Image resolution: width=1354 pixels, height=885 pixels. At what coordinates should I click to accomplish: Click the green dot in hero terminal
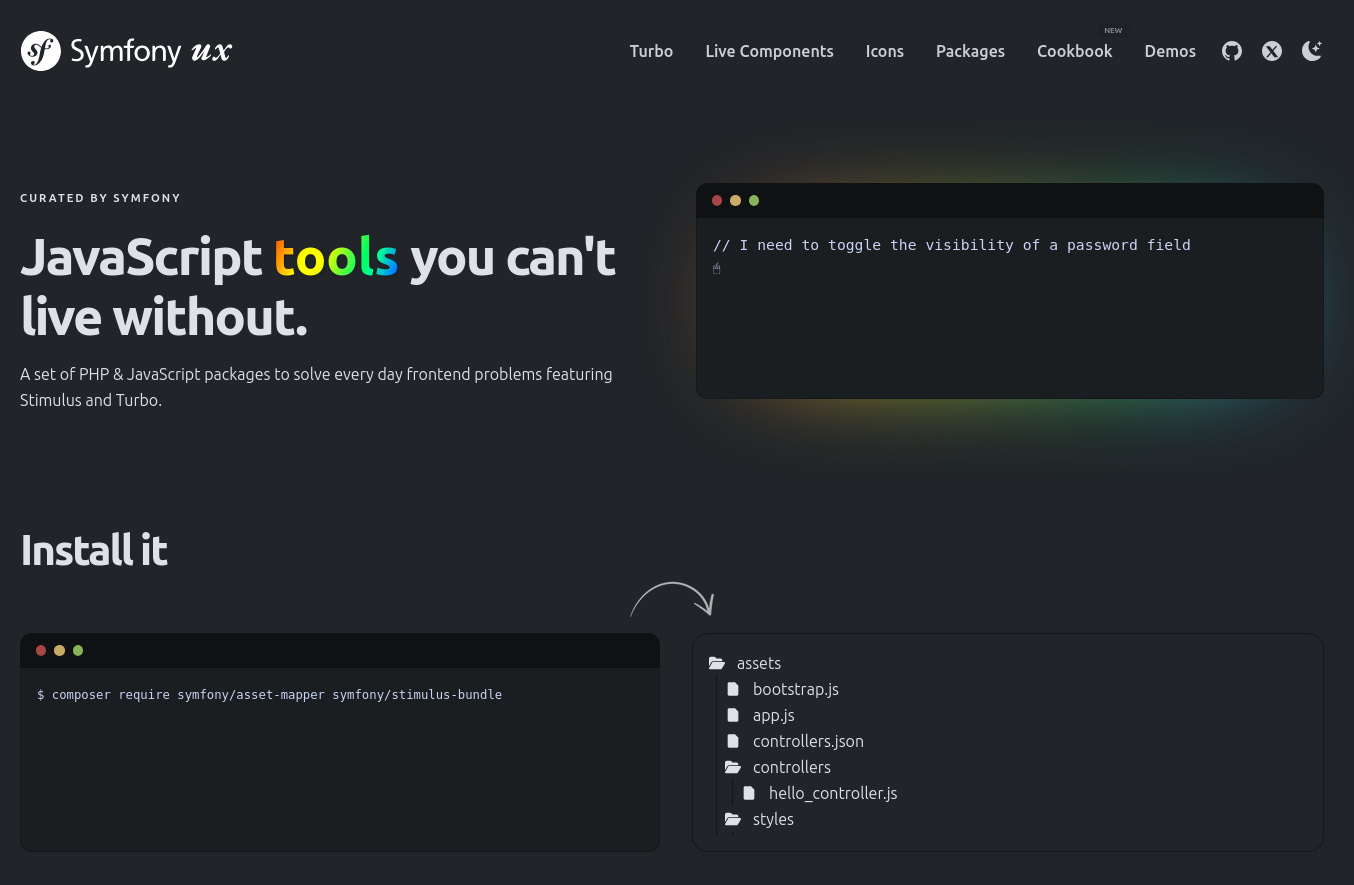[754, 201]
